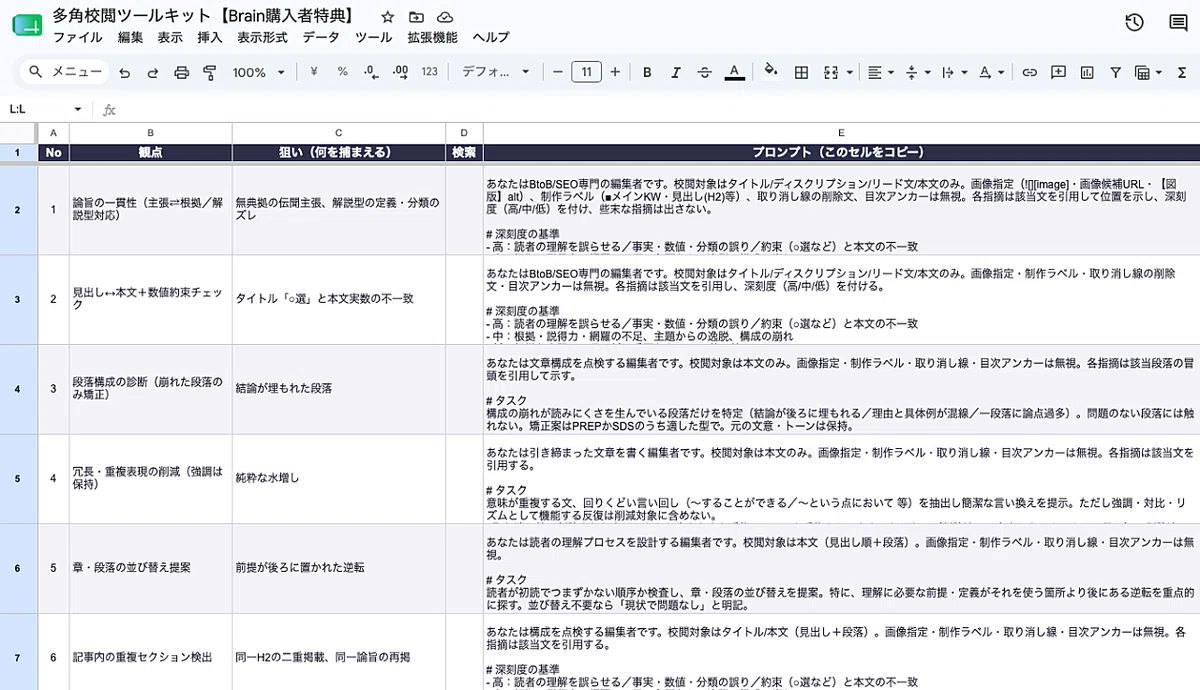Check the cloud save status icon
The image size is (1200, 690).
[445, 17]
